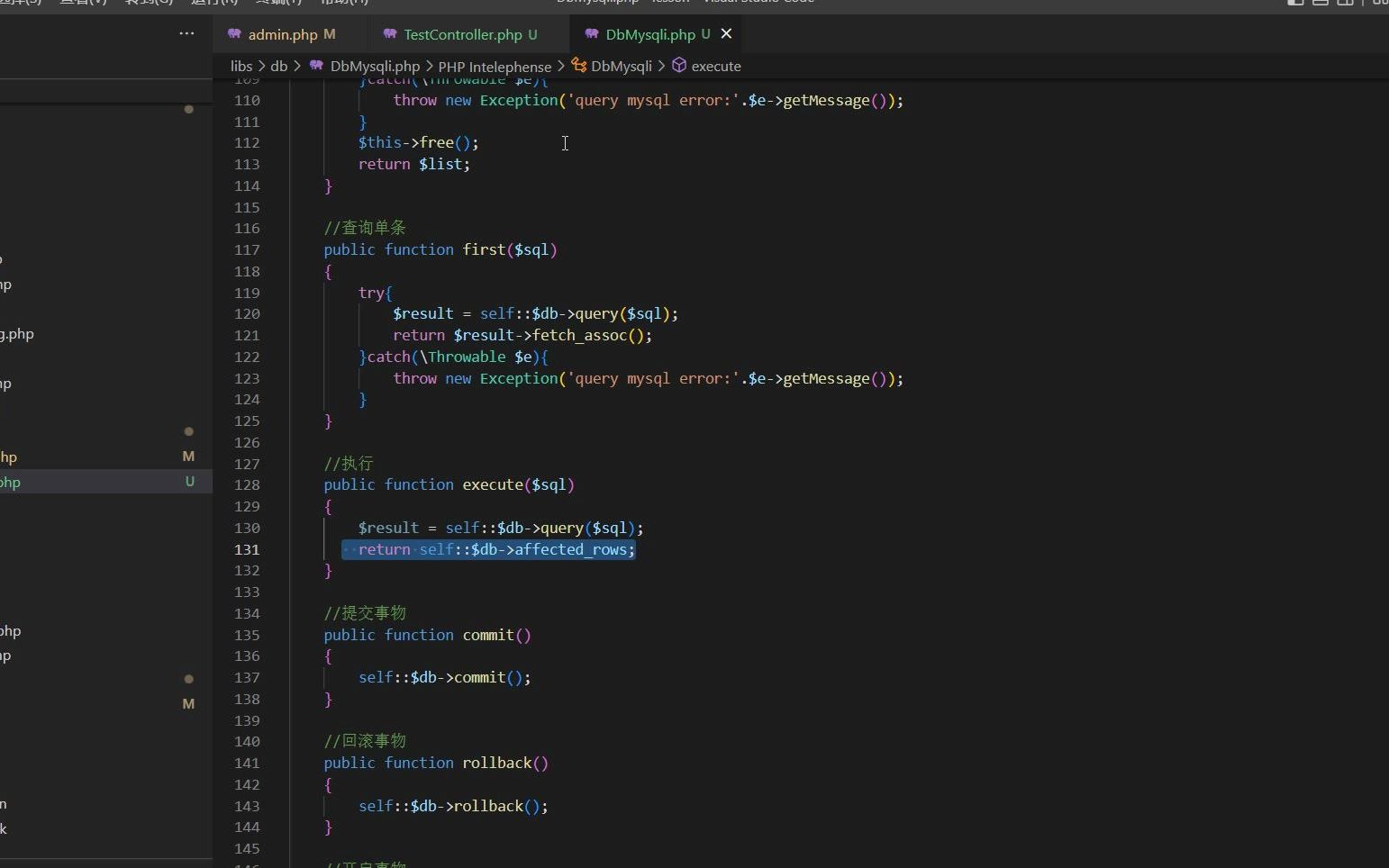This screenshot has width=1389, height=868.
Task: Click line number 128 in the gutter
Action: 247,484
